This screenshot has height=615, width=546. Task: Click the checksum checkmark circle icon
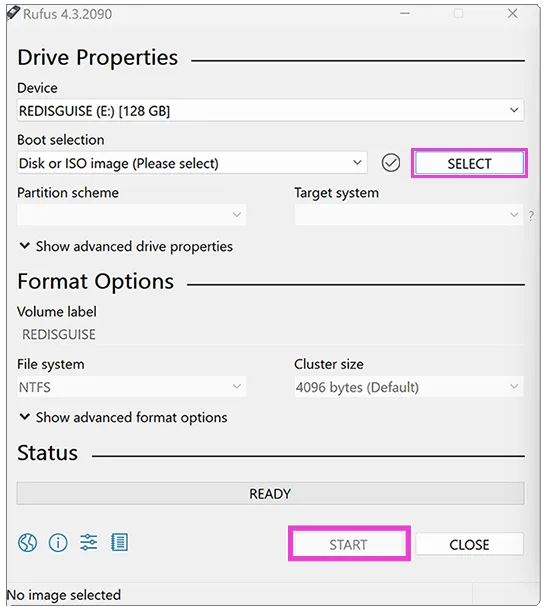(391, 163)
